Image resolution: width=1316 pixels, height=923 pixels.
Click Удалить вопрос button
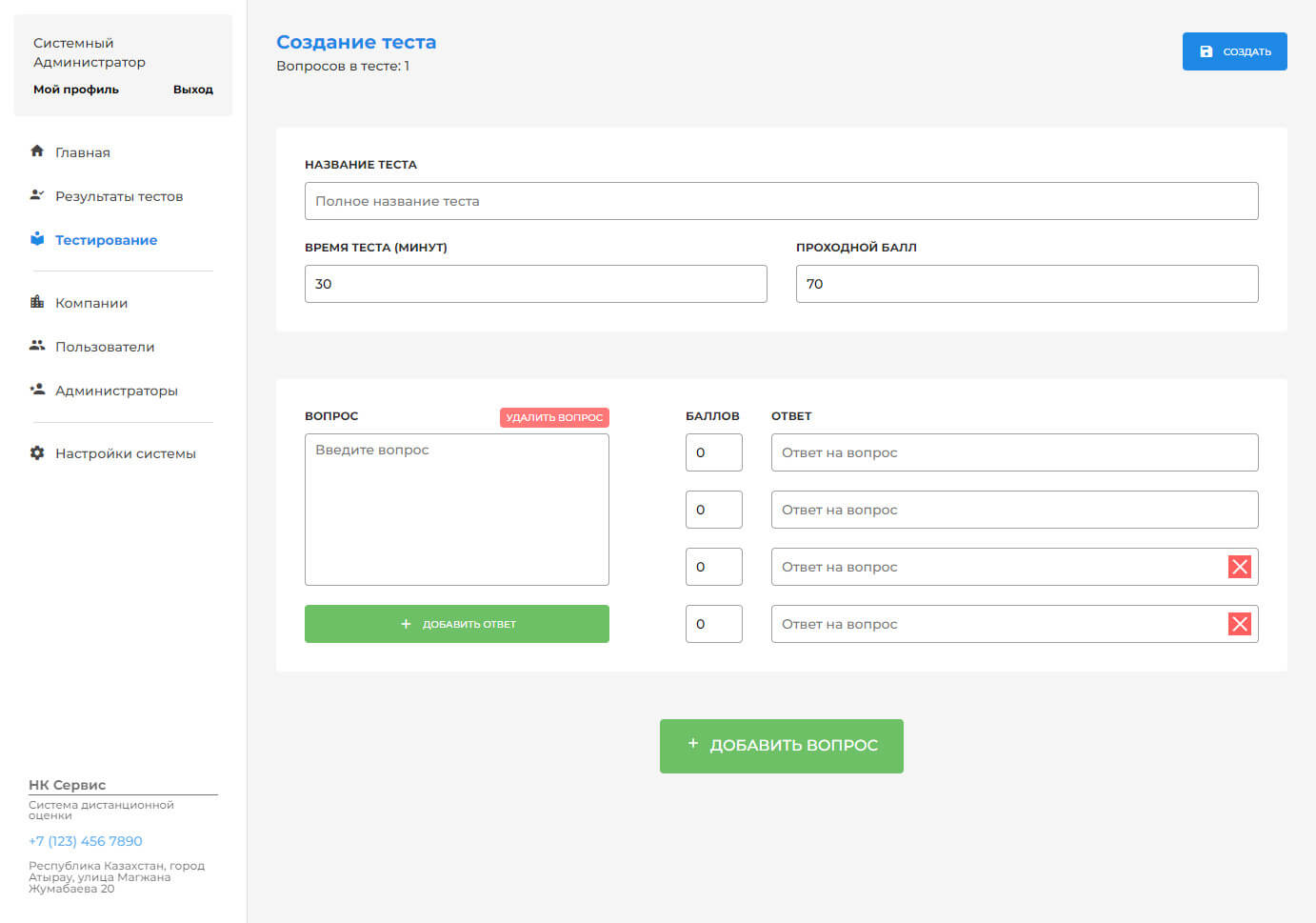(x=554, y=417)
